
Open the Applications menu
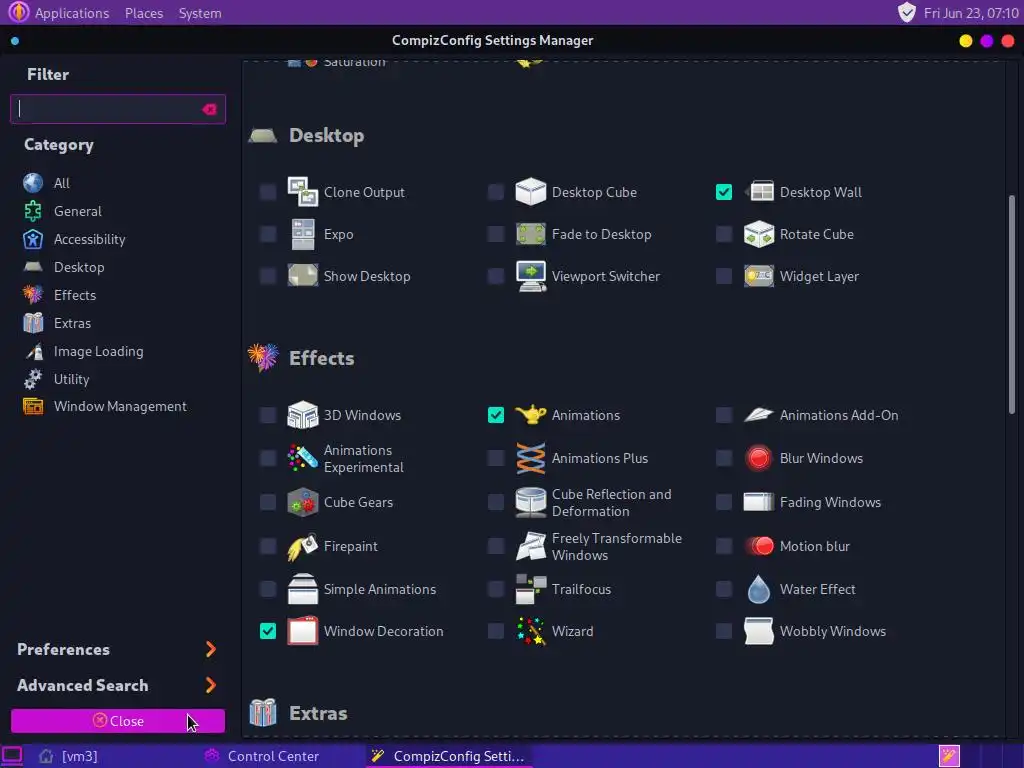point(72,13)
